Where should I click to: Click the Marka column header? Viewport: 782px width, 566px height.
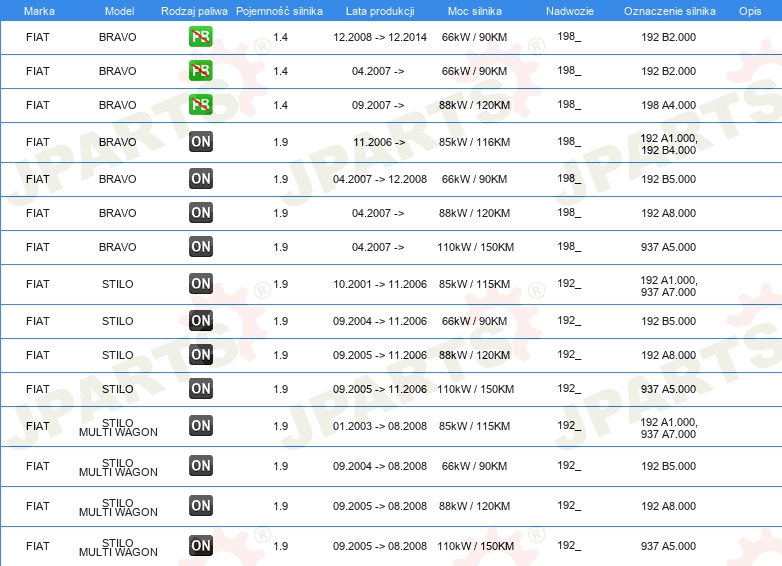pyautogui.click(x=39, y=11)
